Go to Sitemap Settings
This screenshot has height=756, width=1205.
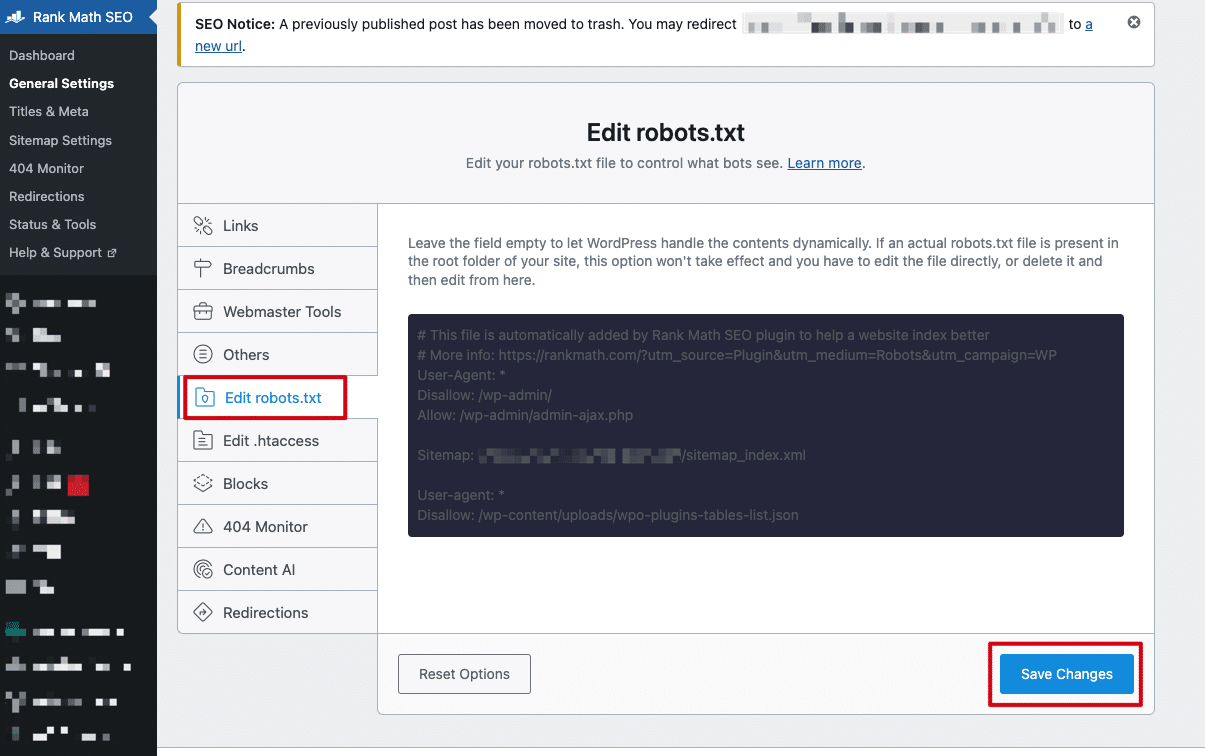(60, 140)
